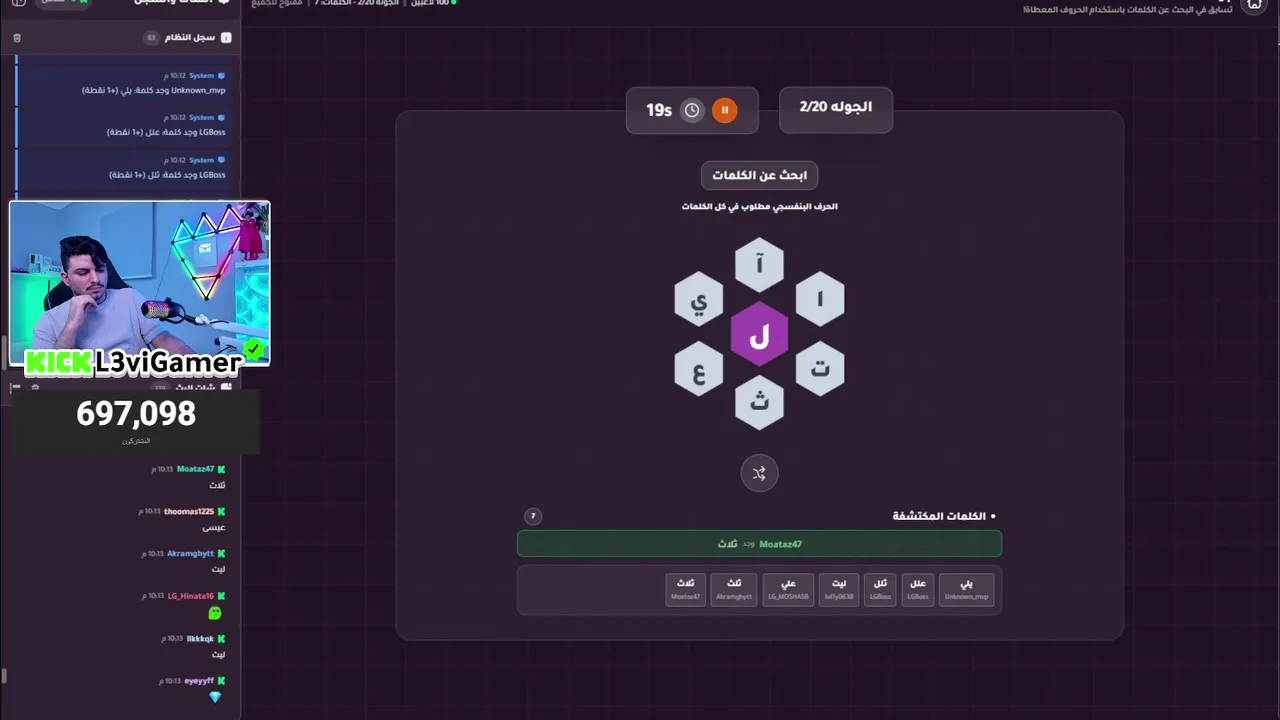This screenshot has width=1280, height=720.
Task: Click the discovered word علل by LGBoss
Action: coord(917,589)
